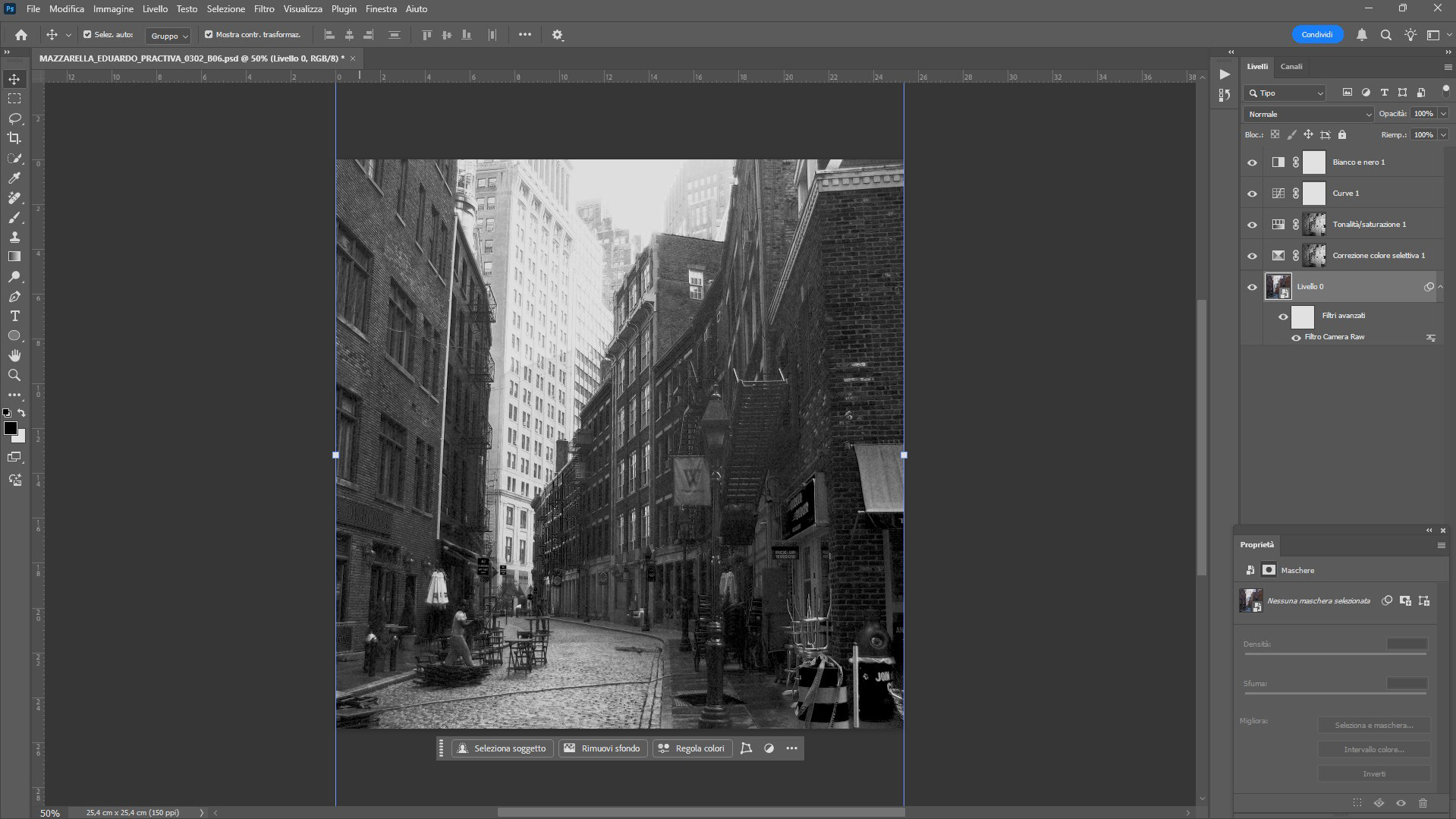Select the Lasso tool
The image size is (1456, 819).
14,118
